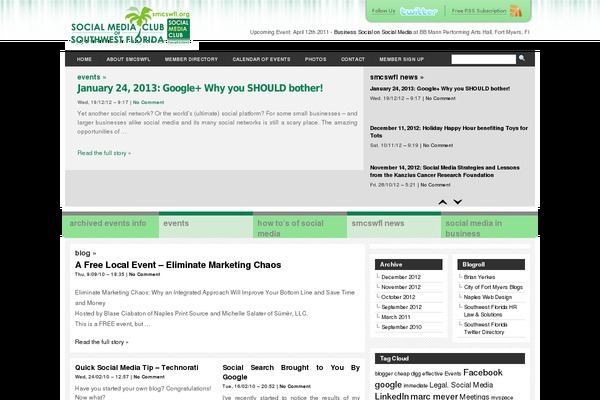
Task: Open events » section heading link
Action: [x=92, y=77]
